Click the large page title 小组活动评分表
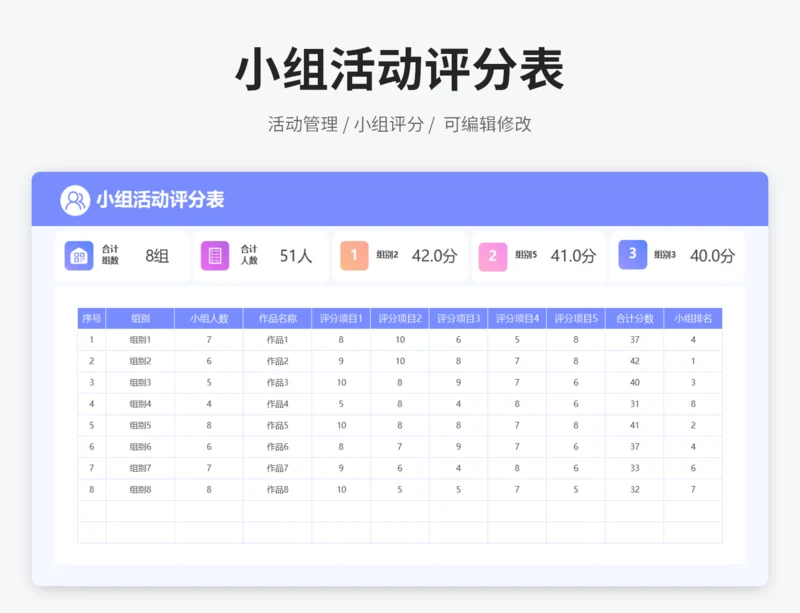Viewport: 800px width, 613px height. (x=399, y=69)
